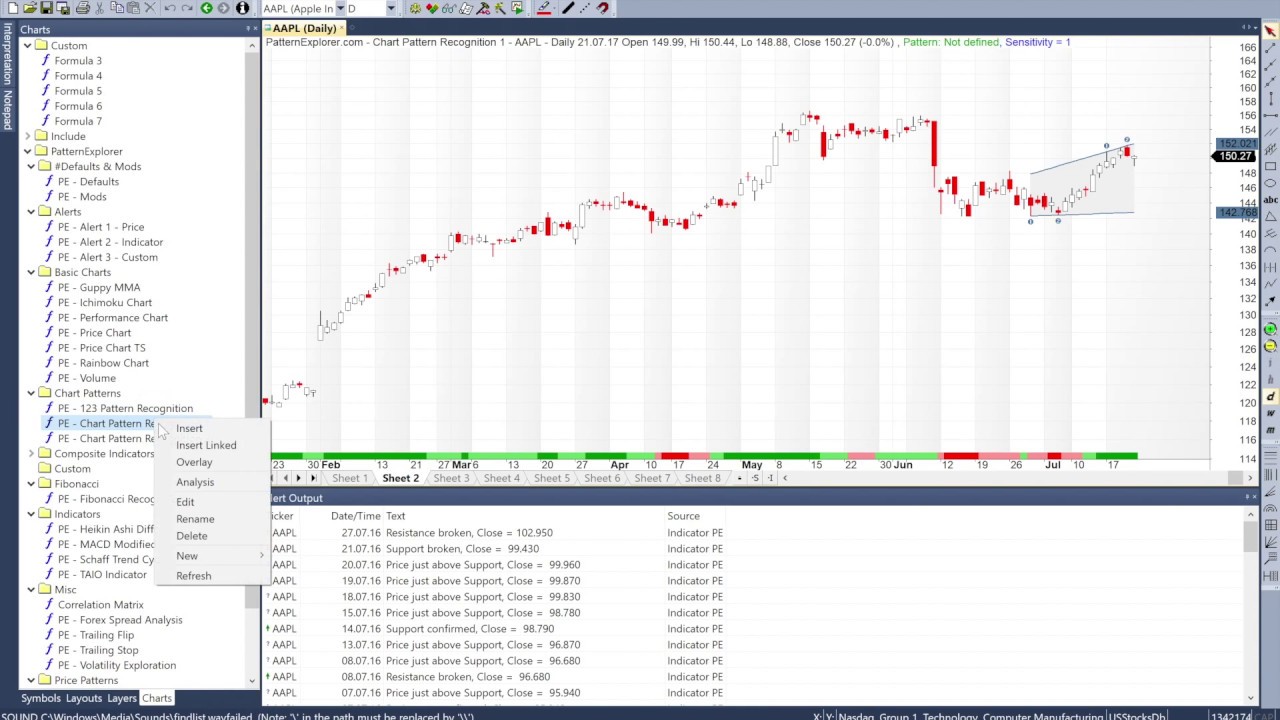Select the Horizontal line drawing tool
The width and height of the screenshot is (1280, 720).
1270,116
